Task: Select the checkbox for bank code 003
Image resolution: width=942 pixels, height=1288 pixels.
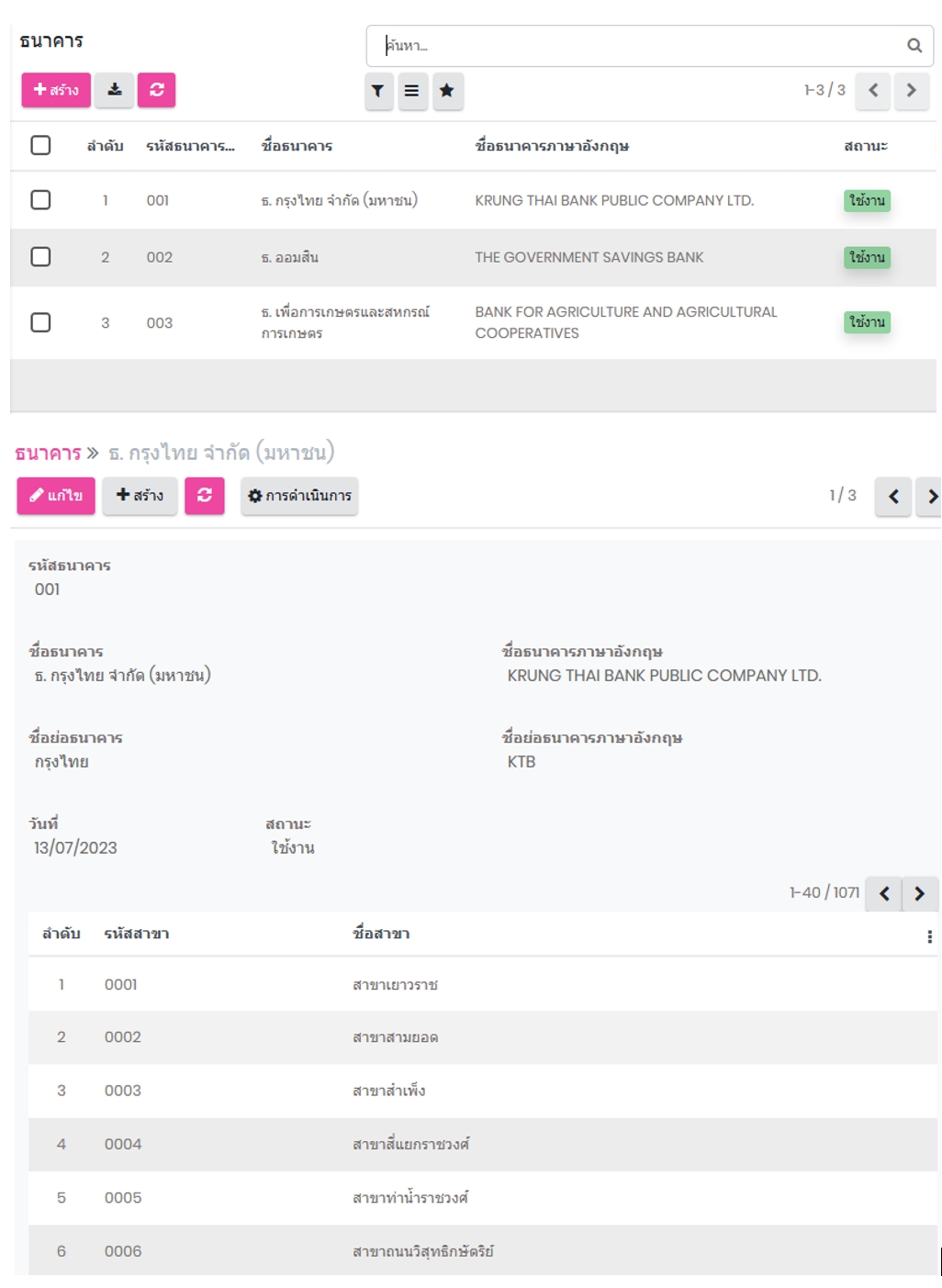Action: [x=40, y=322]
